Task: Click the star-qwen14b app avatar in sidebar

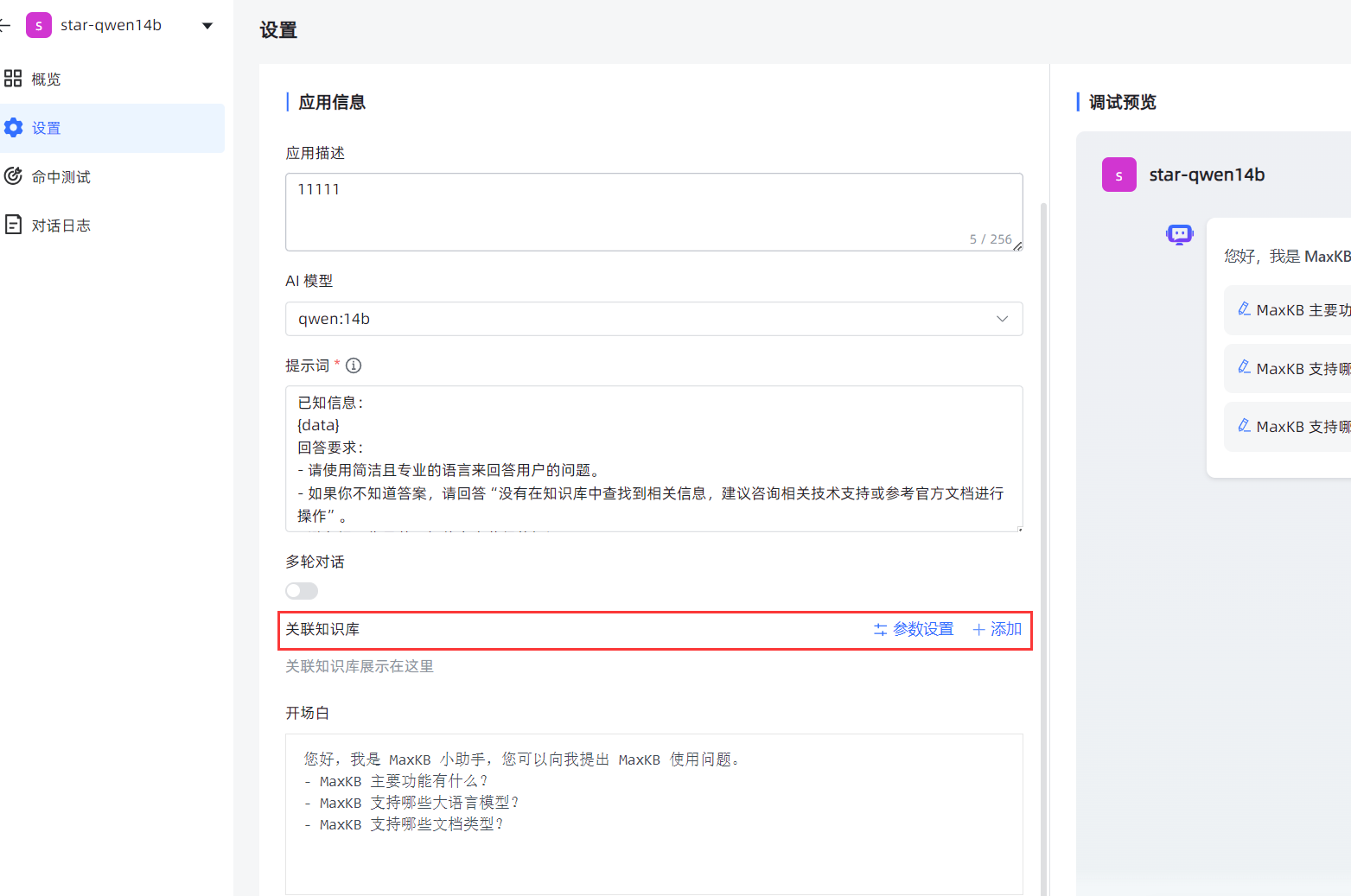Action: pos(39,25)
